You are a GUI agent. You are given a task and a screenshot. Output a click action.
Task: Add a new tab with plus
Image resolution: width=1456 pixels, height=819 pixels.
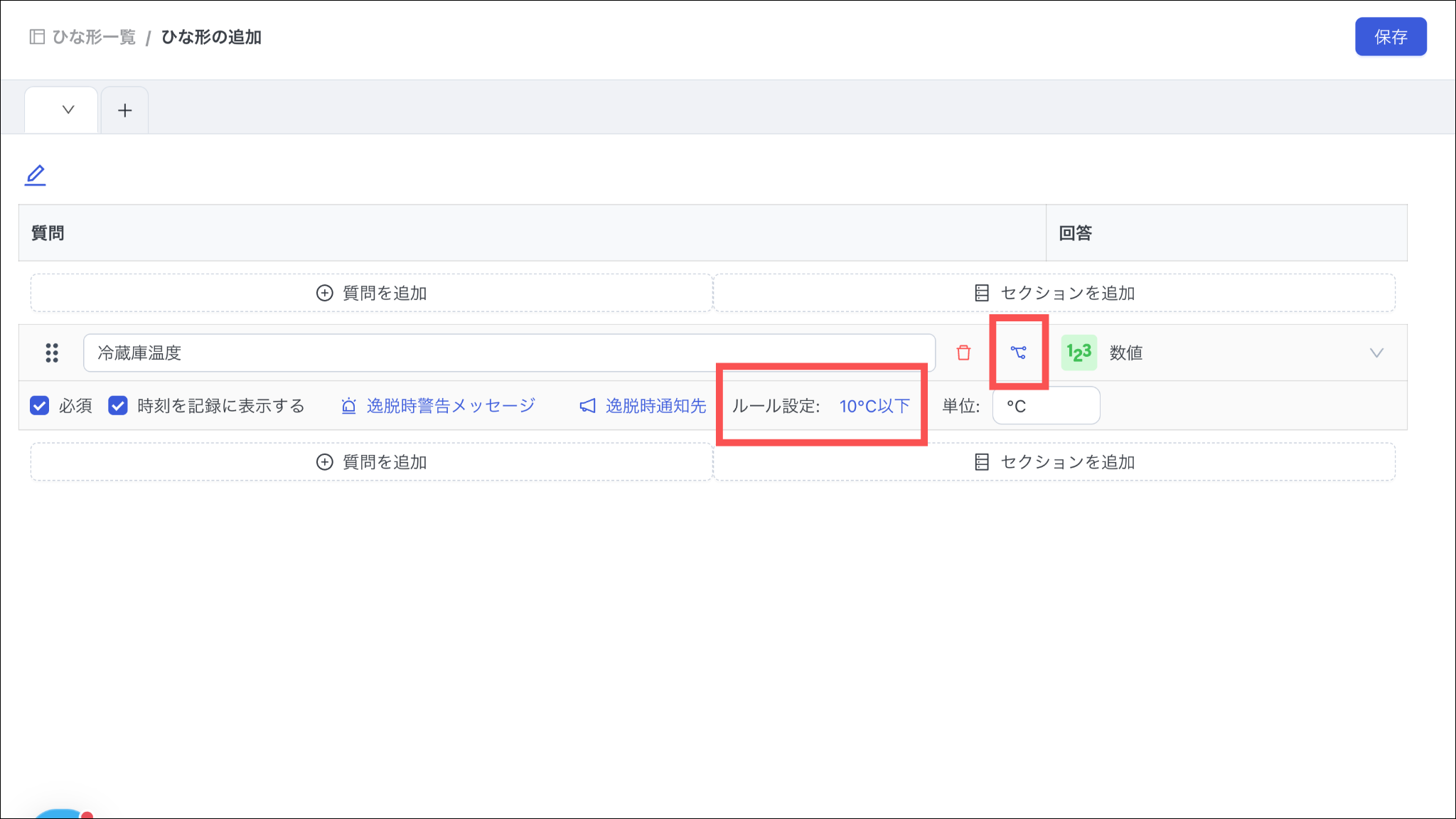[x=125, y=110]
